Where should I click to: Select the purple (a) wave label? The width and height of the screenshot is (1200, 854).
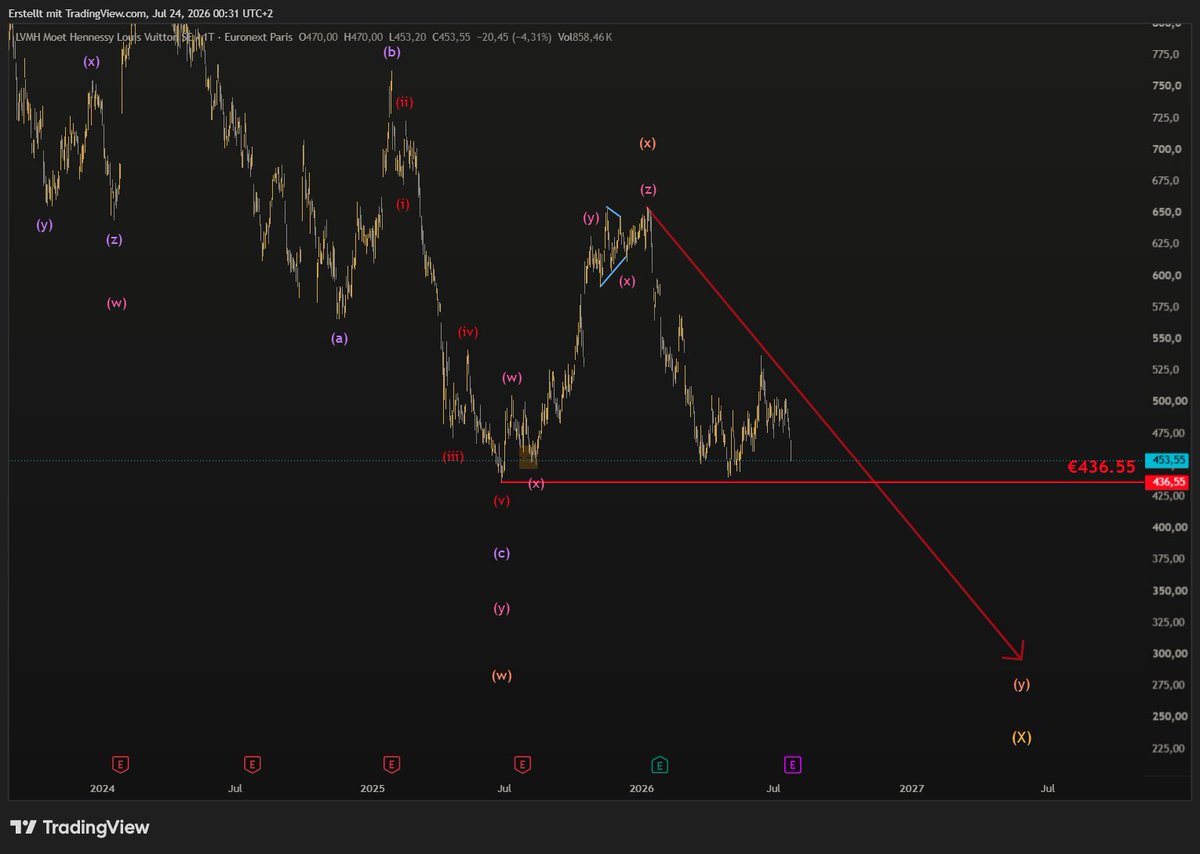point(340,338)
